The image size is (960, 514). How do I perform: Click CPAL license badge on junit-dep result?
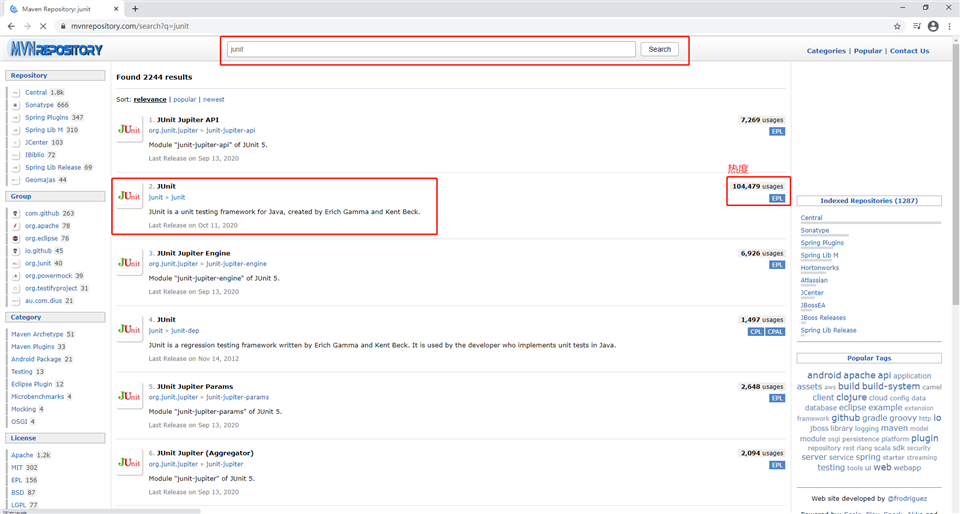[775, 332]
